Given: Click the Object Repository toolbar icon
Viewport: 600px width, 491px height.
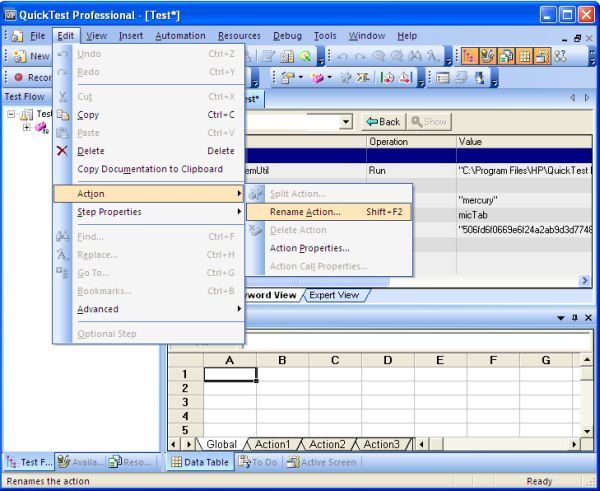Looking at the screenshot, I should tap(287, 56).
